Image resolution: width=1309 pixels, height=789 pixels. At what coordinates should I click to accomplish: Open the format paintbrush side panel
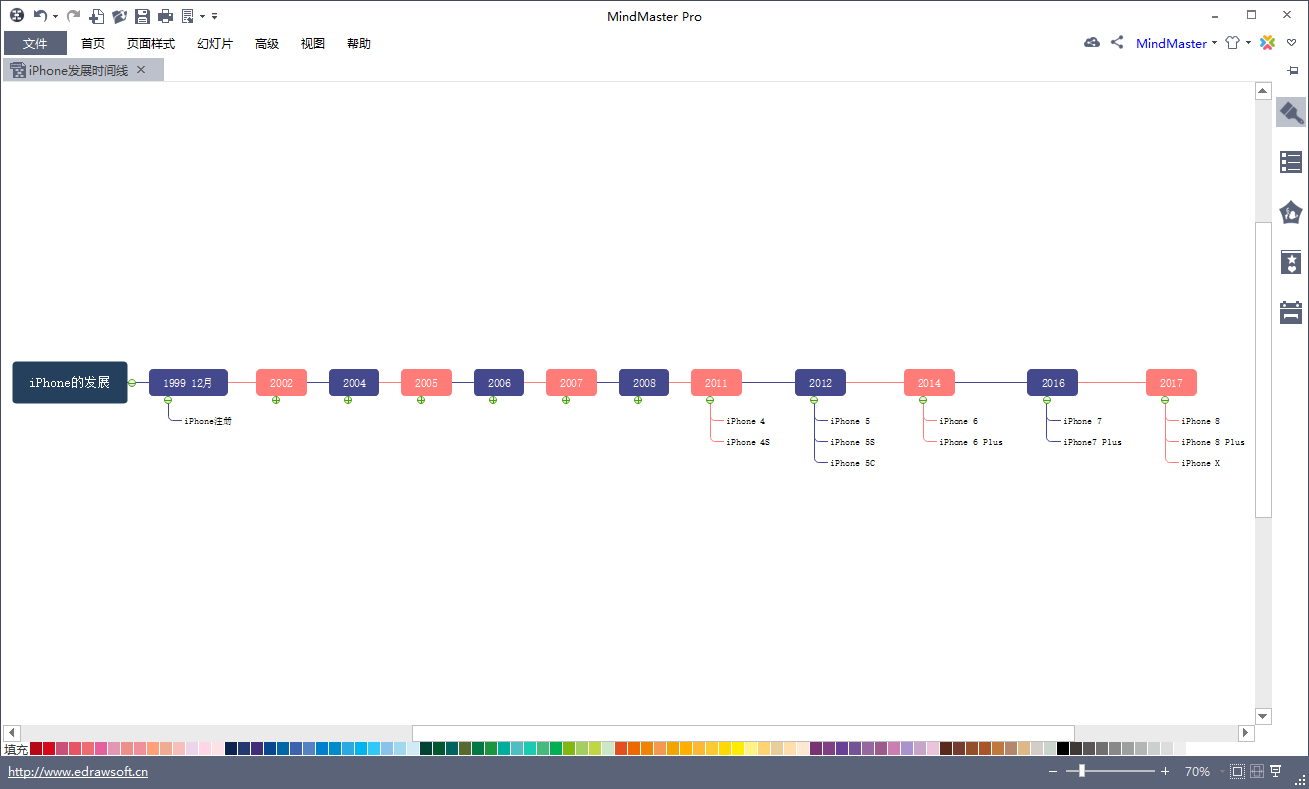[1291, 112]
